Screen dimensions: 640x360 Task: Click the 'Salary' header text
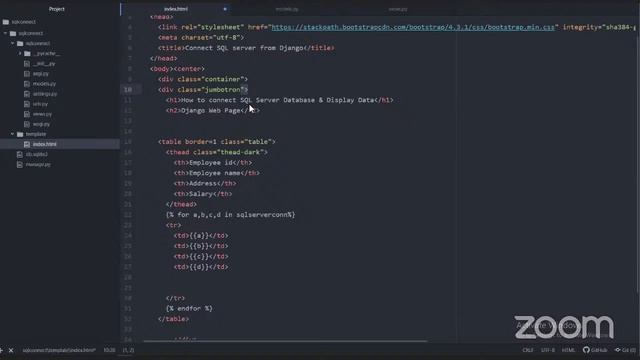201,194
